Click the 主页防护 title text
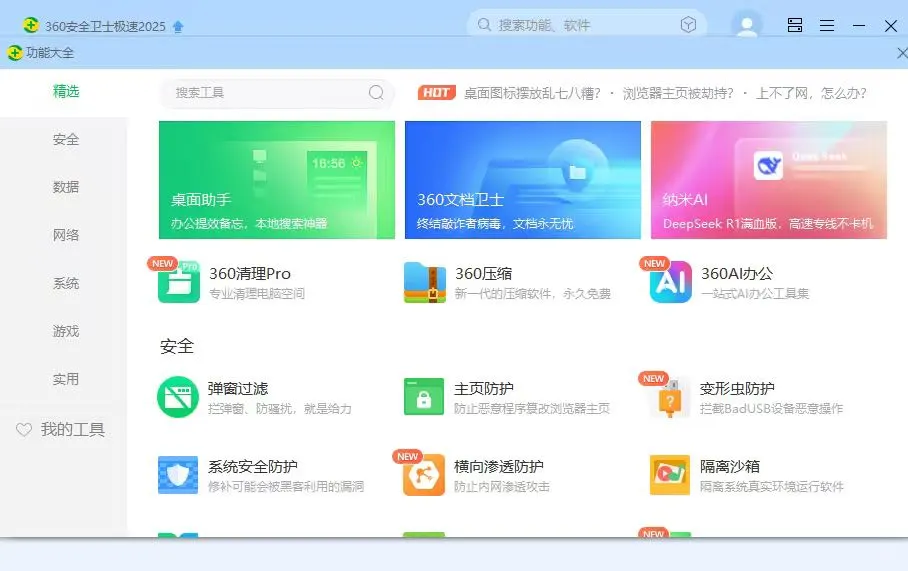Screen dimensions: 908x571 point(484,389)
